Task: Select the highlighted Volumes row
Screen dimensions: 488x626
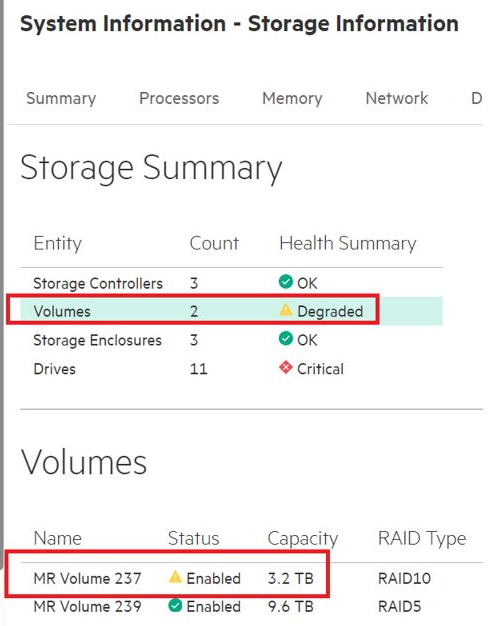Action: point(232,311)
